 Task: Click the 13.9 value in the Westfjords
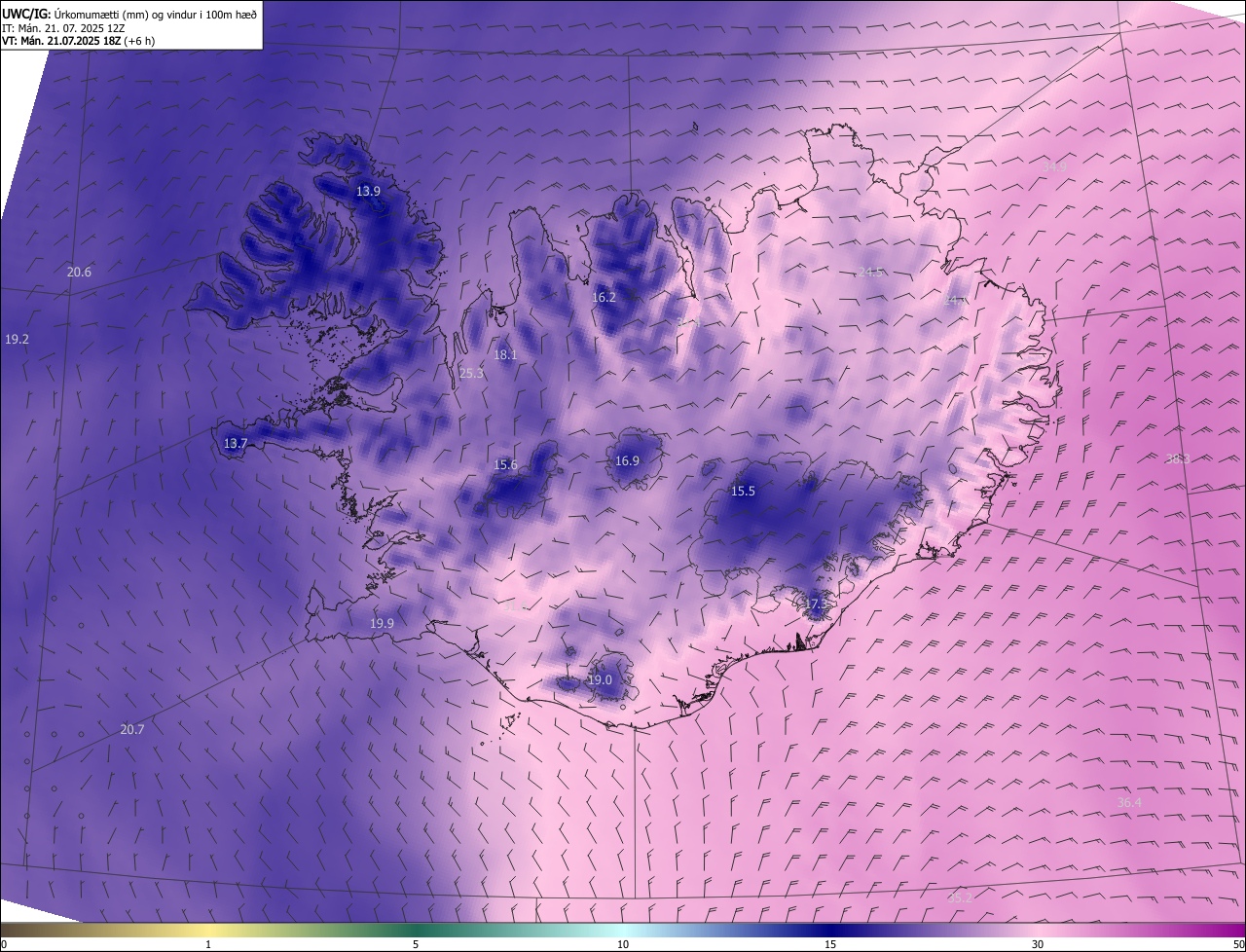[368, 192]
